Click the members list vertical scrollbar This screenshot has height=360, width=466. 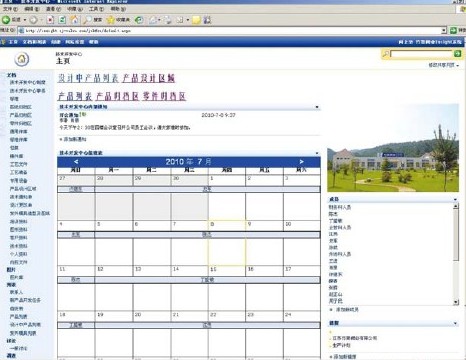pos(456,254)
